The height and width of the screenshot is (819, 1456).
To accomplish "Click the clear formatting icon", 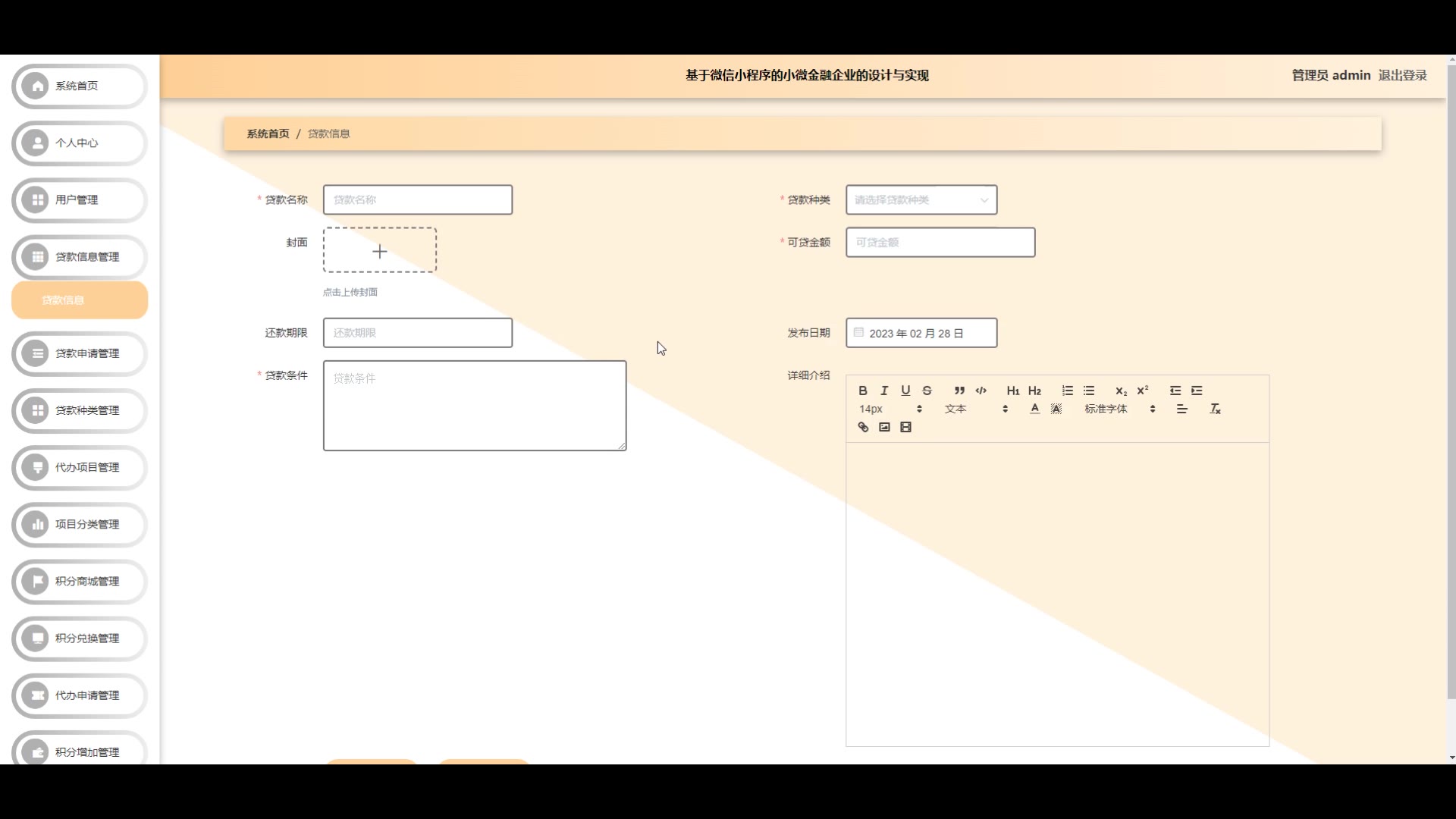I will coord(1215,409).
